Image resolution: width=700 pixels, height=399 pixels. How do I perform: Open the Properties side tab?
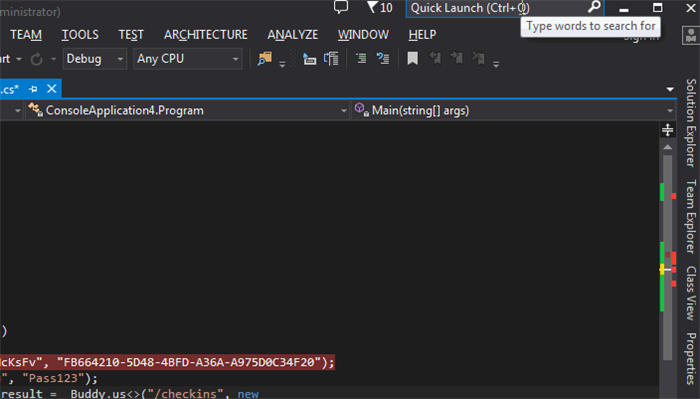tap(691, 358)
